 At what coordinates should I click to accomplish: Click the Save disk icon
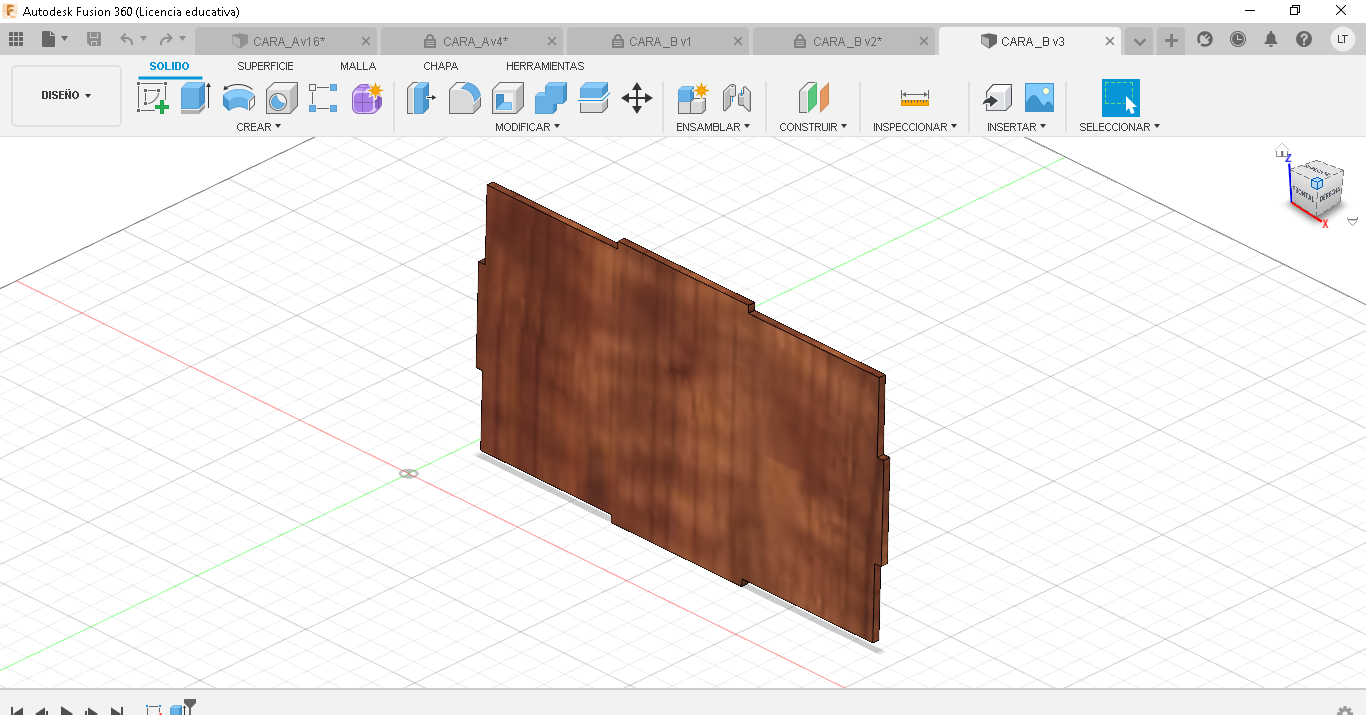click(x=94, y=40)
